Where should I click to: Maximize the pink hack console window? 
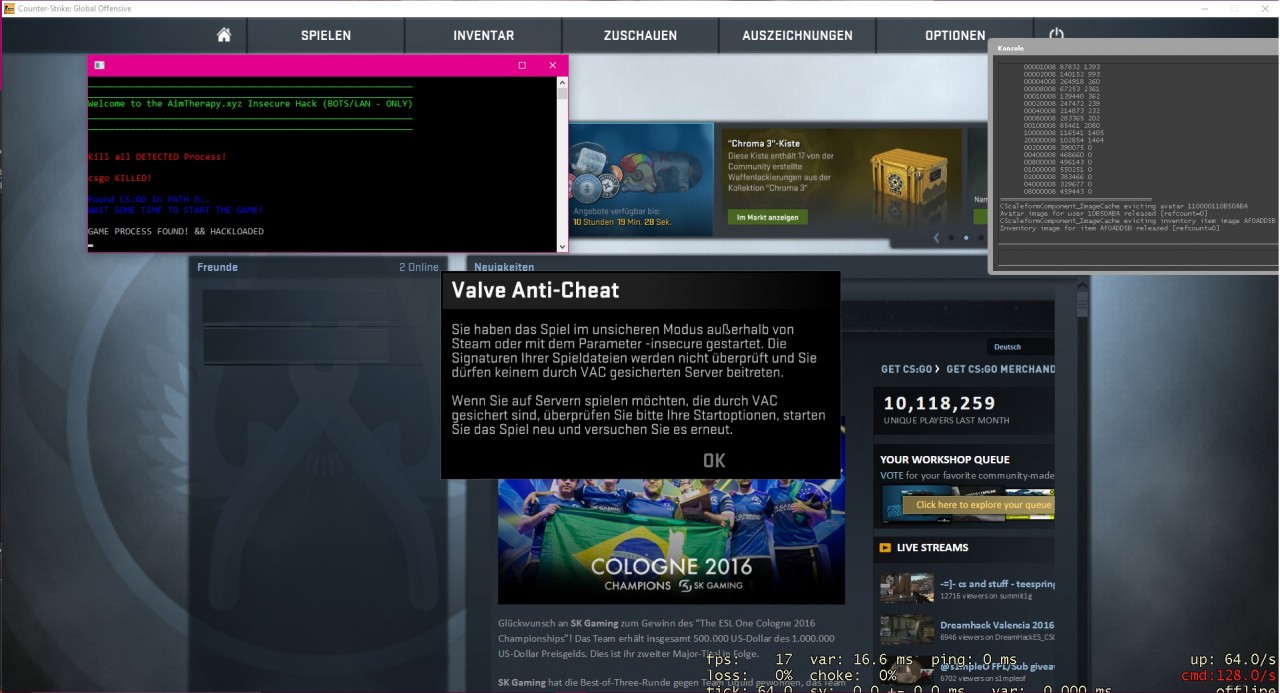[x=522, y=65]
